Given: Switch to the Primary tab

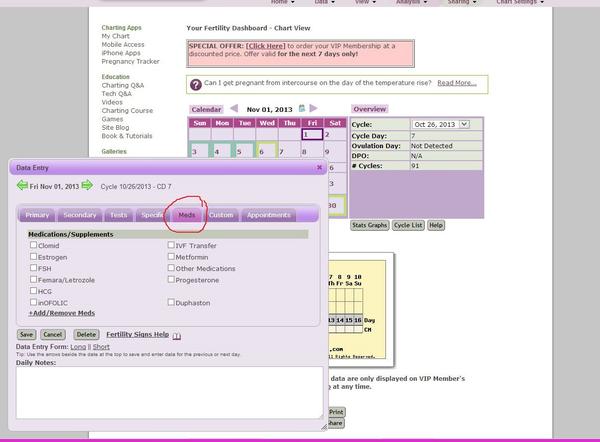Looking at the screenshot, I should (x=37, y=215).
